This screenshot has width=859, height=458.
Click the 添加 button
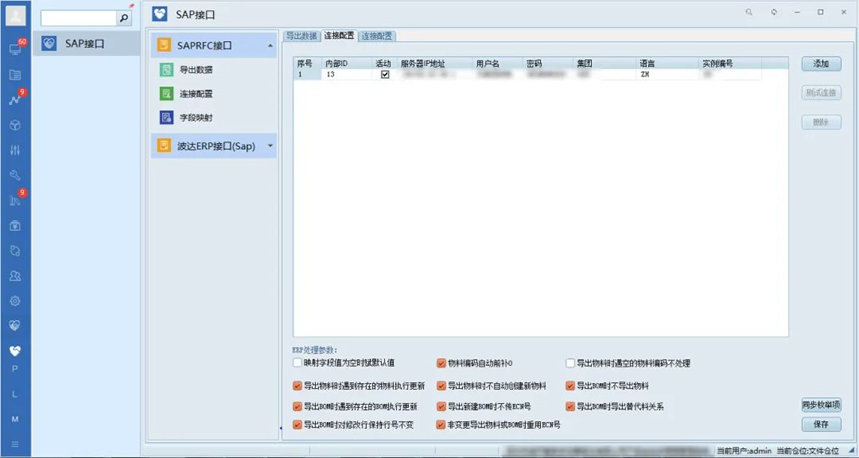point(821,64)
